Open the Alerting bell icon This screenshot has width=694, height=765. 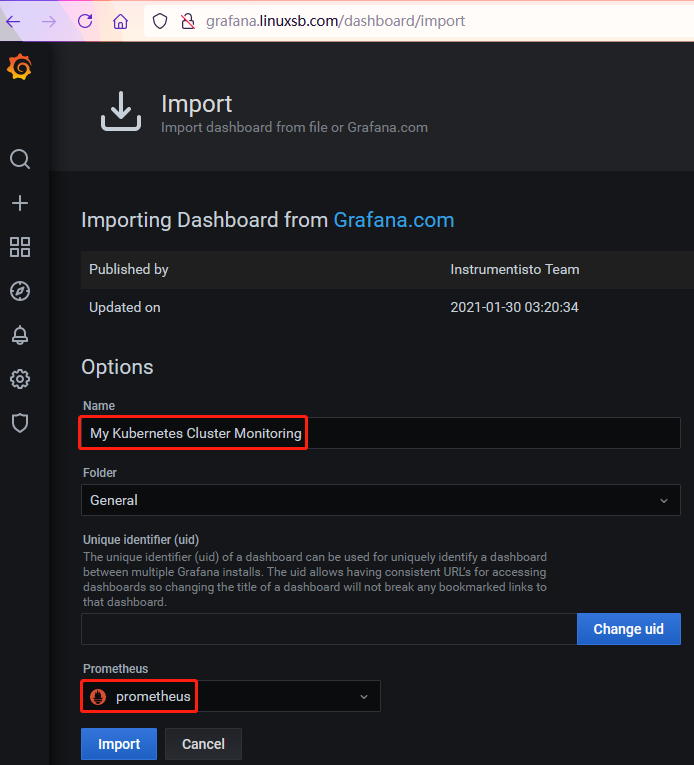20,335
